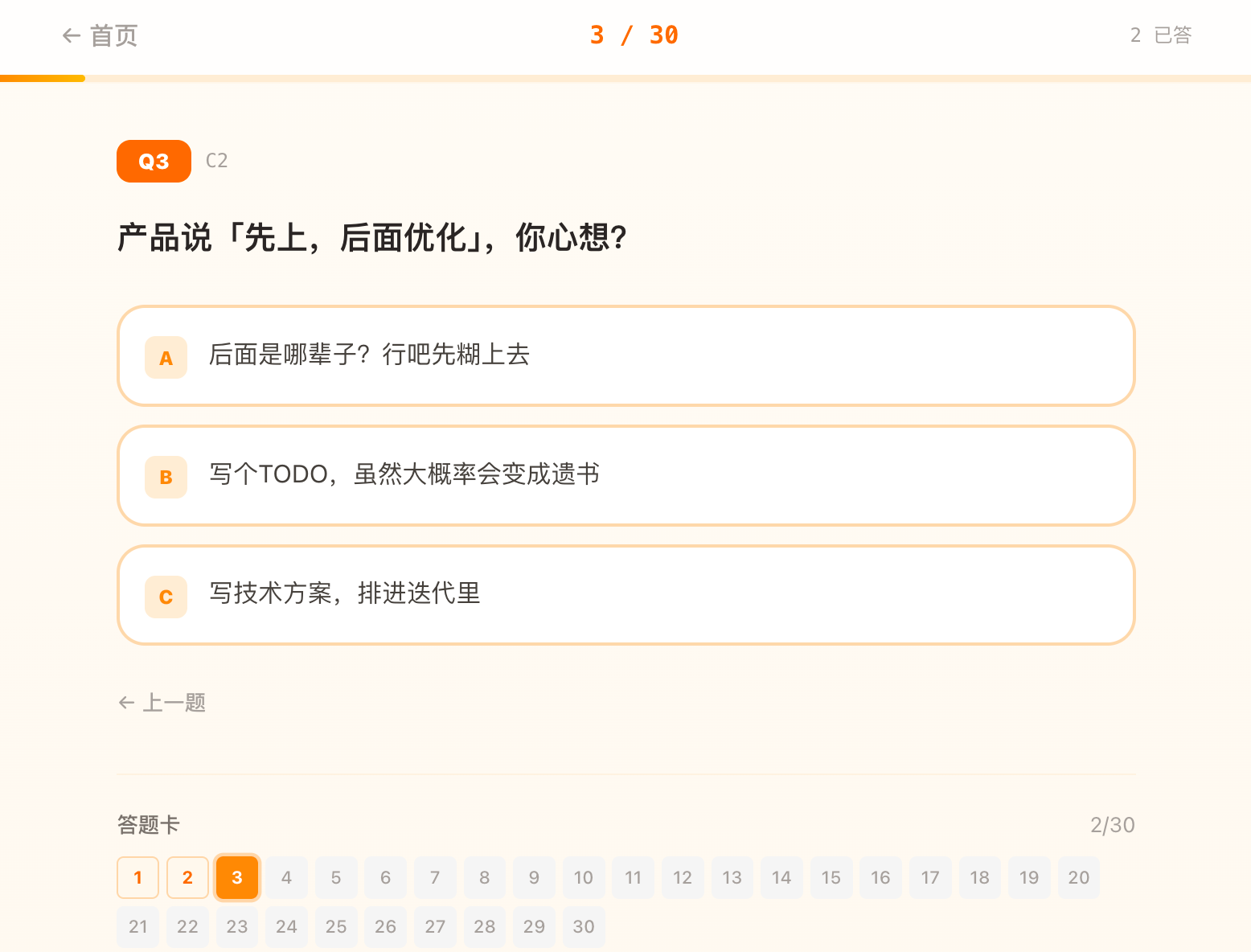
Task: Navigate to question 20 in answer card
Action: point(1078,877)
